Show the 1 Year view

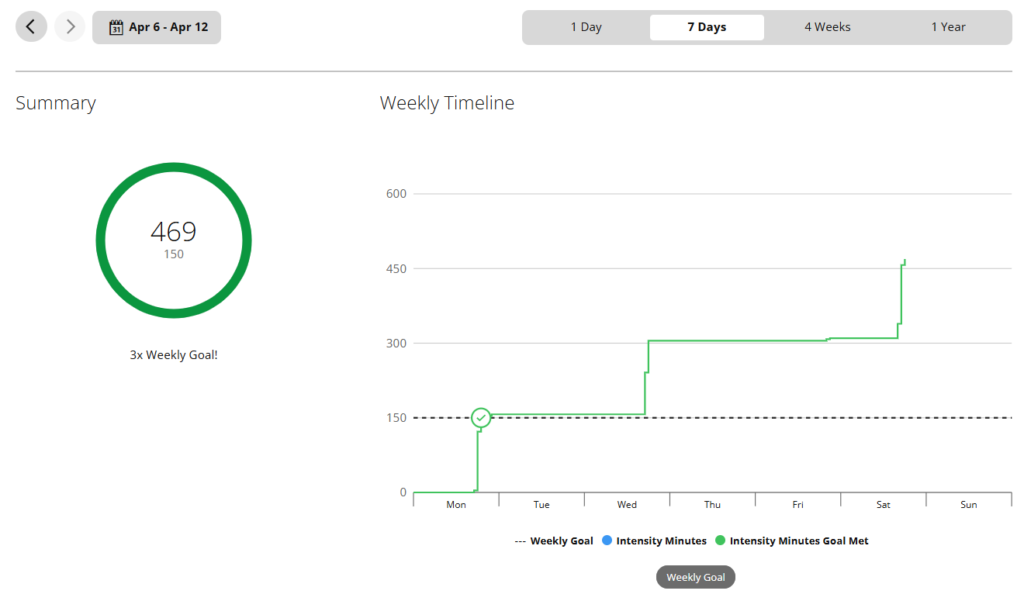point(948,27)
